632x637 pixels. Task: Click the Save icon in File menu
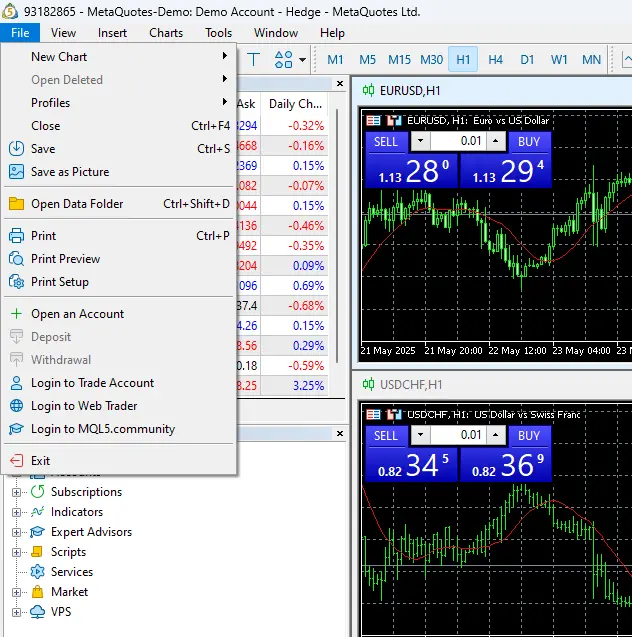click(x=16, y=149)
